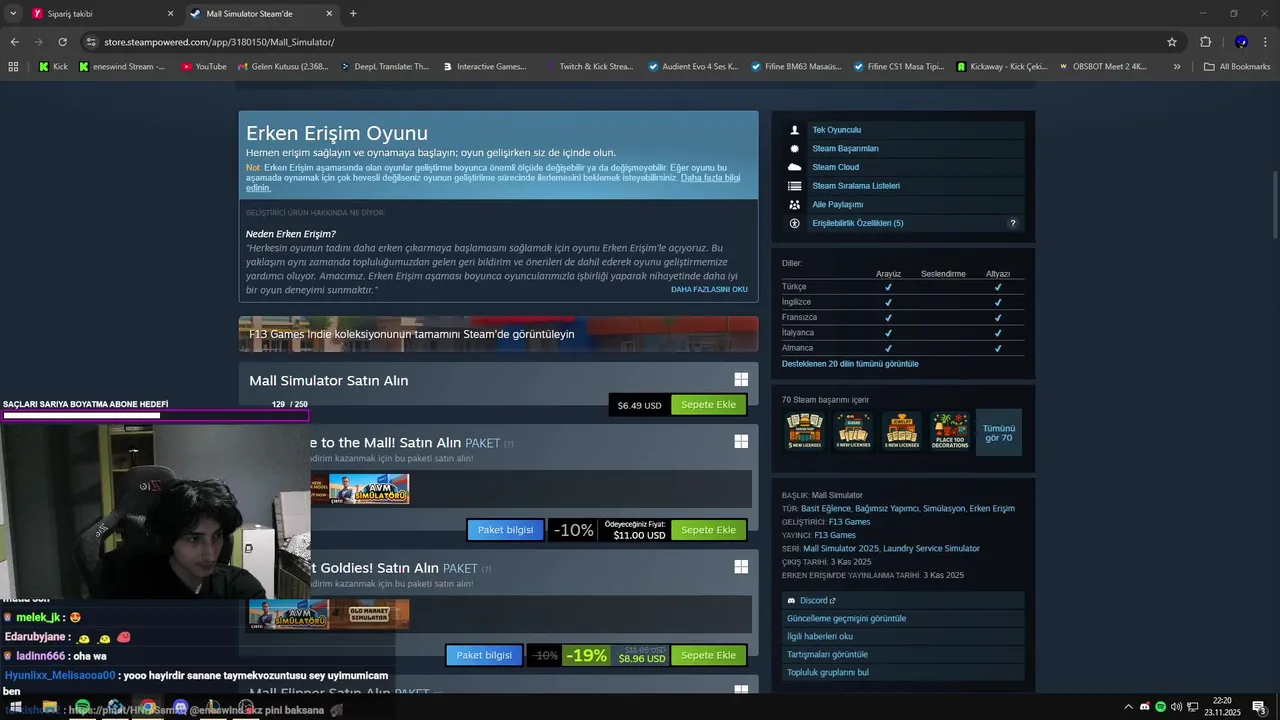The image size is (1280, 720).
Task: Click the Spotify icon in system tray
Action: click(1161, 707)
